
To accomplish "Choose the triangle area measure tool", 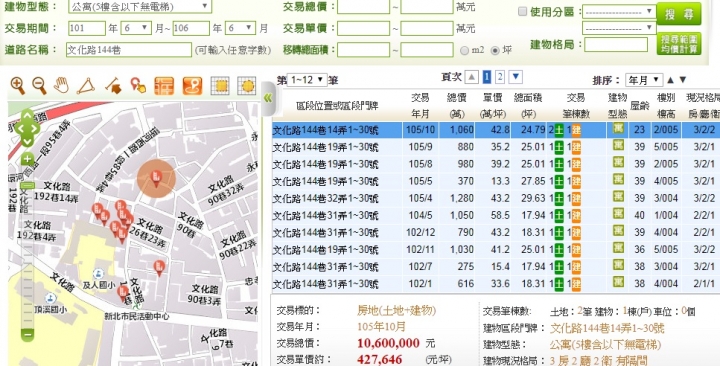I will click(86, 86).
